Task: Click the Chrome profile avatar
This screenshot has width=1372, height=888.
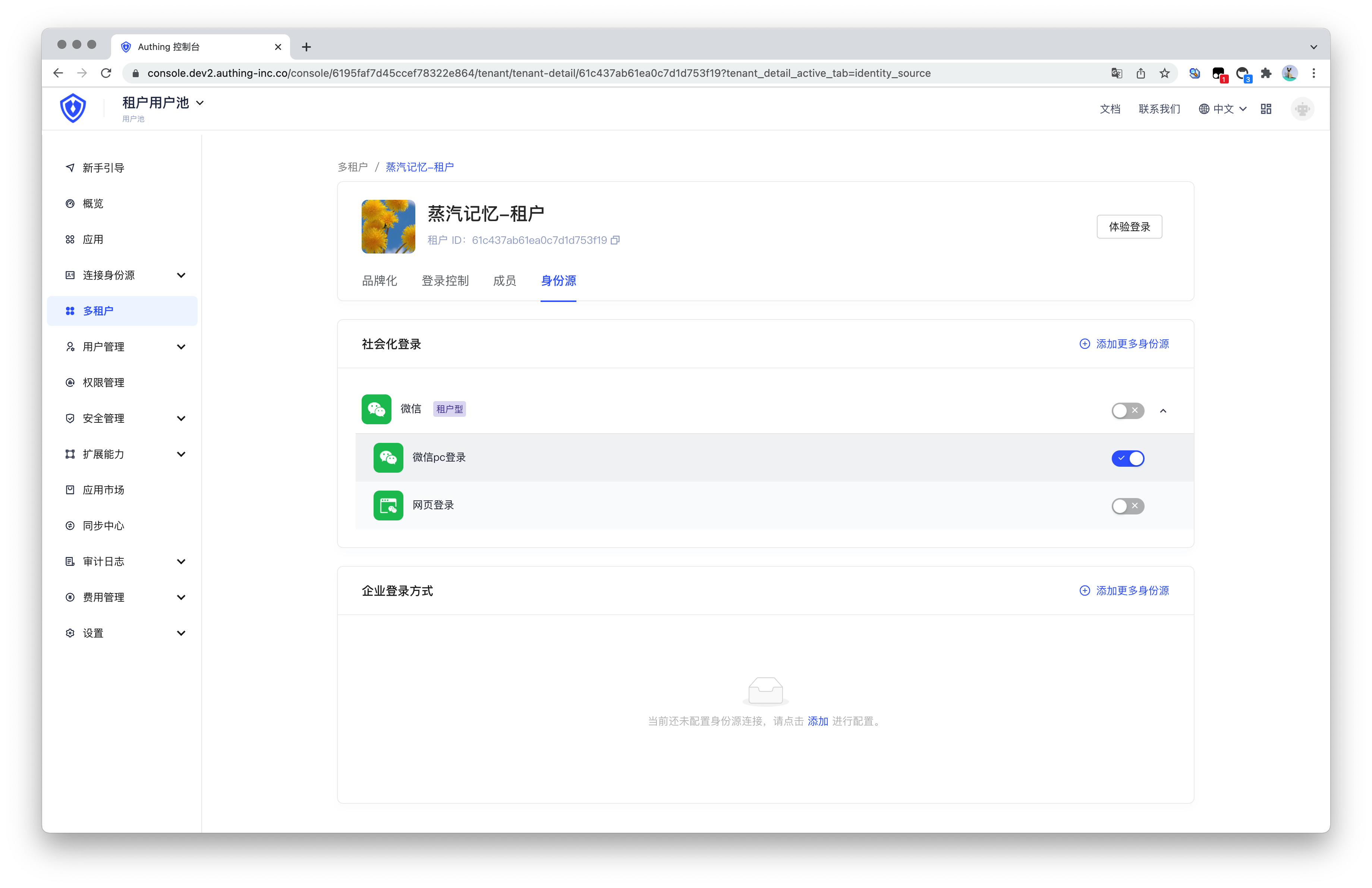Action: coord(1290,73)
